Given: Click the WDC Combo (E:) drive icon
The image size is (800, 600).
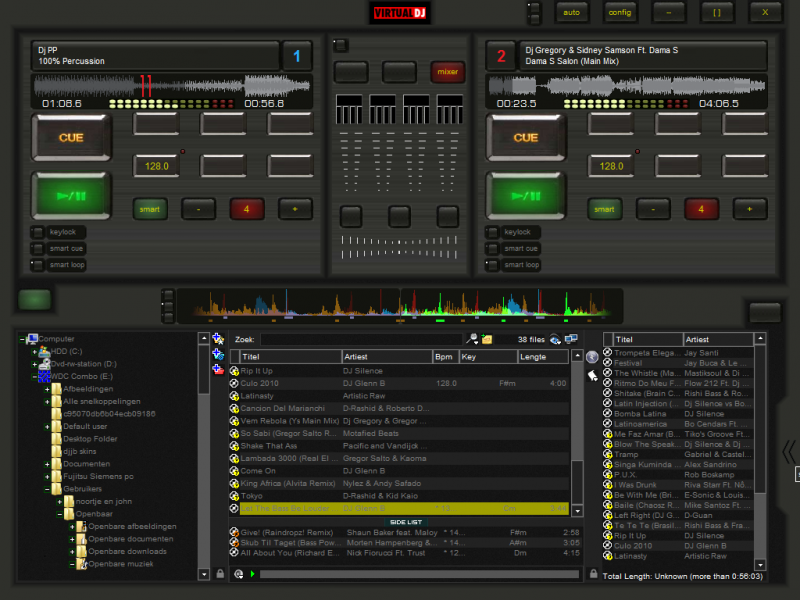Looking at the screenshot, I should click(x=44, y=377).
